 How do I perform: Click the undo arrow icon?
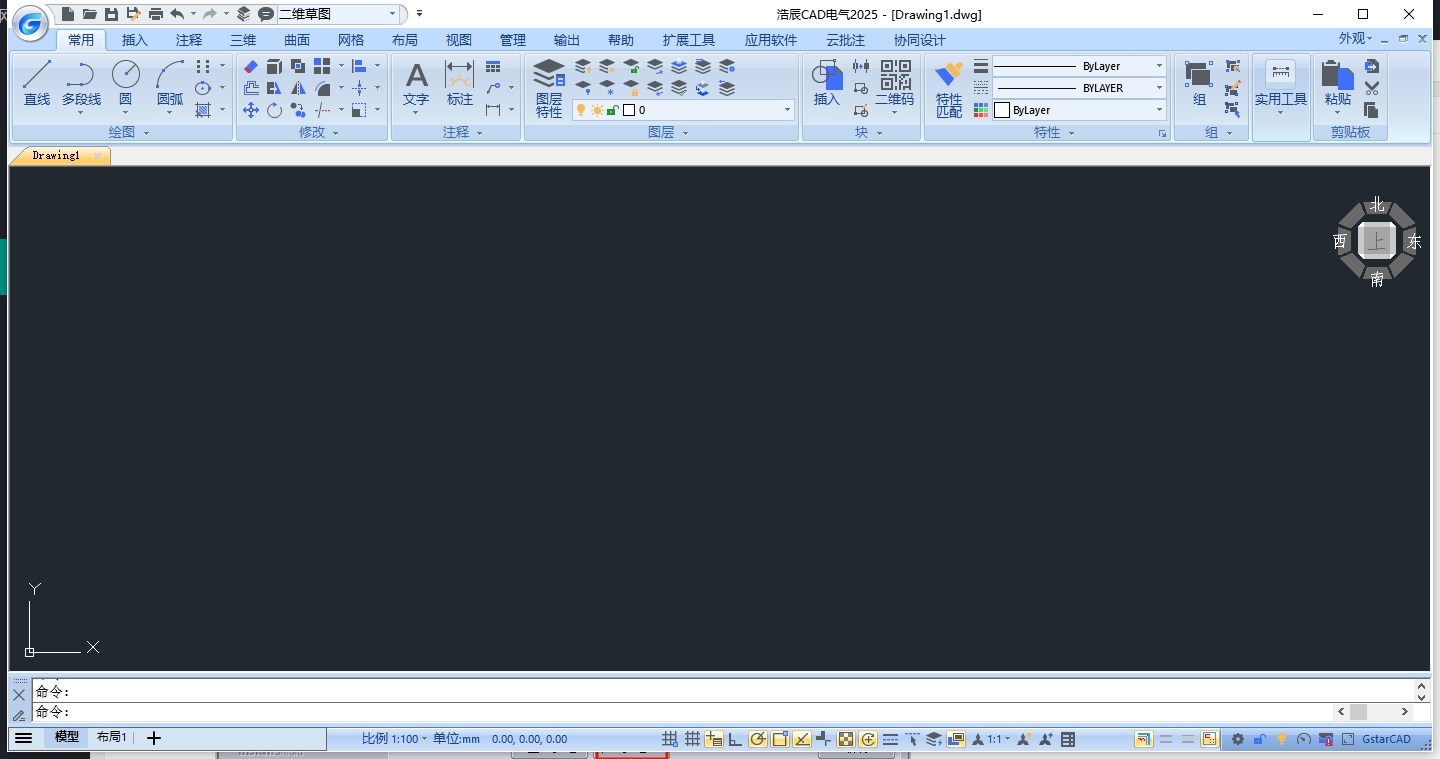(177, 14)
